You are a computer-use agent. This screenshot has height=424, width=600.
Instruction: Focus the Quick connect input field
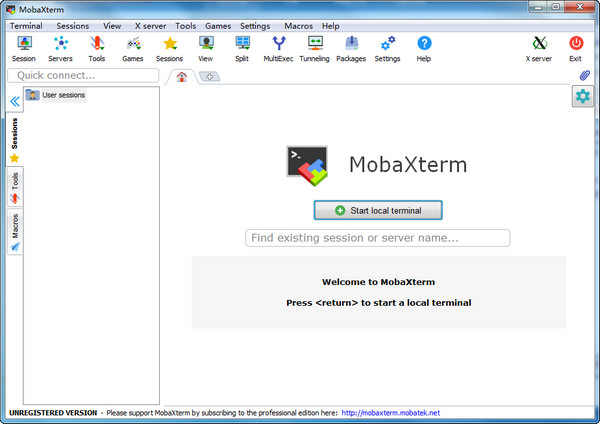[83, 75]
